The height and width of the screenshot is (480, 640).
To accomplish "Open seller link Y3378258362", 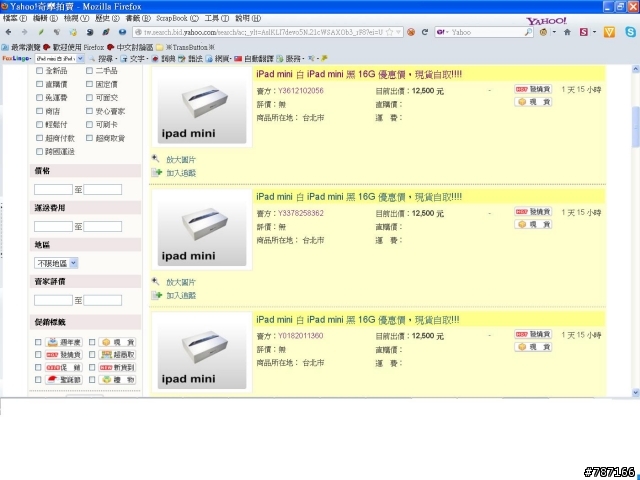I will click(301, 213).
